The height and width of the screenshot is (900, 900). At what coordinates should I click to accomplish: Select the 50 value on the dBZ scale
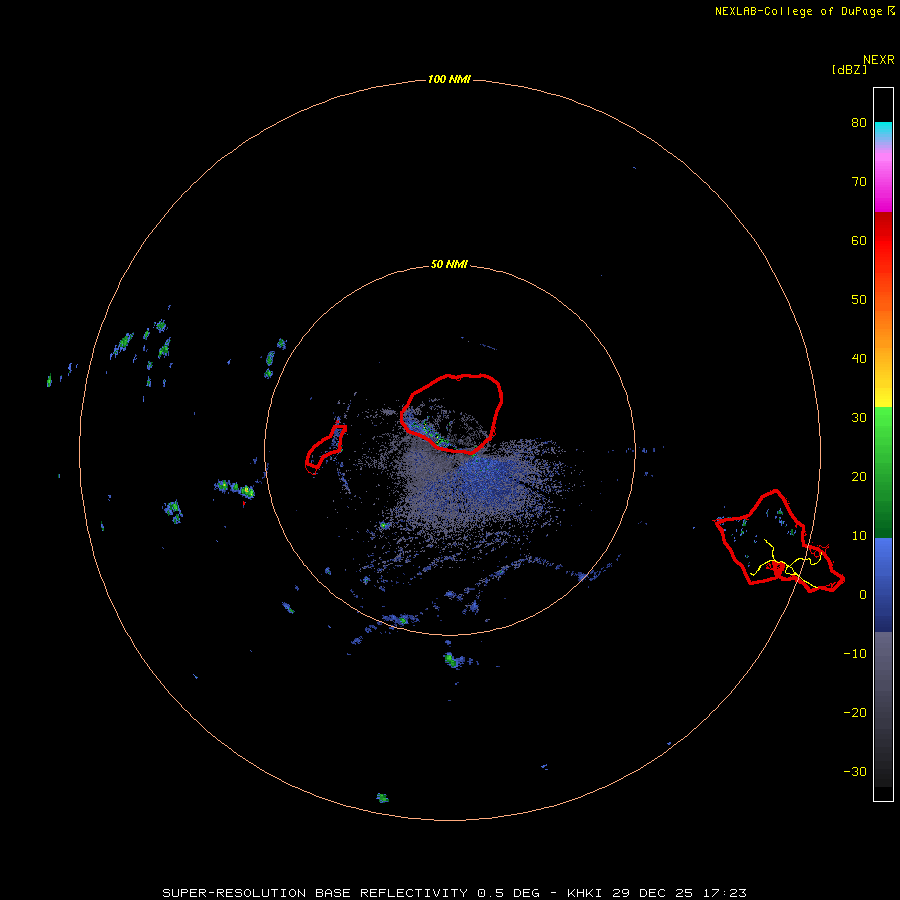(859, 300)
